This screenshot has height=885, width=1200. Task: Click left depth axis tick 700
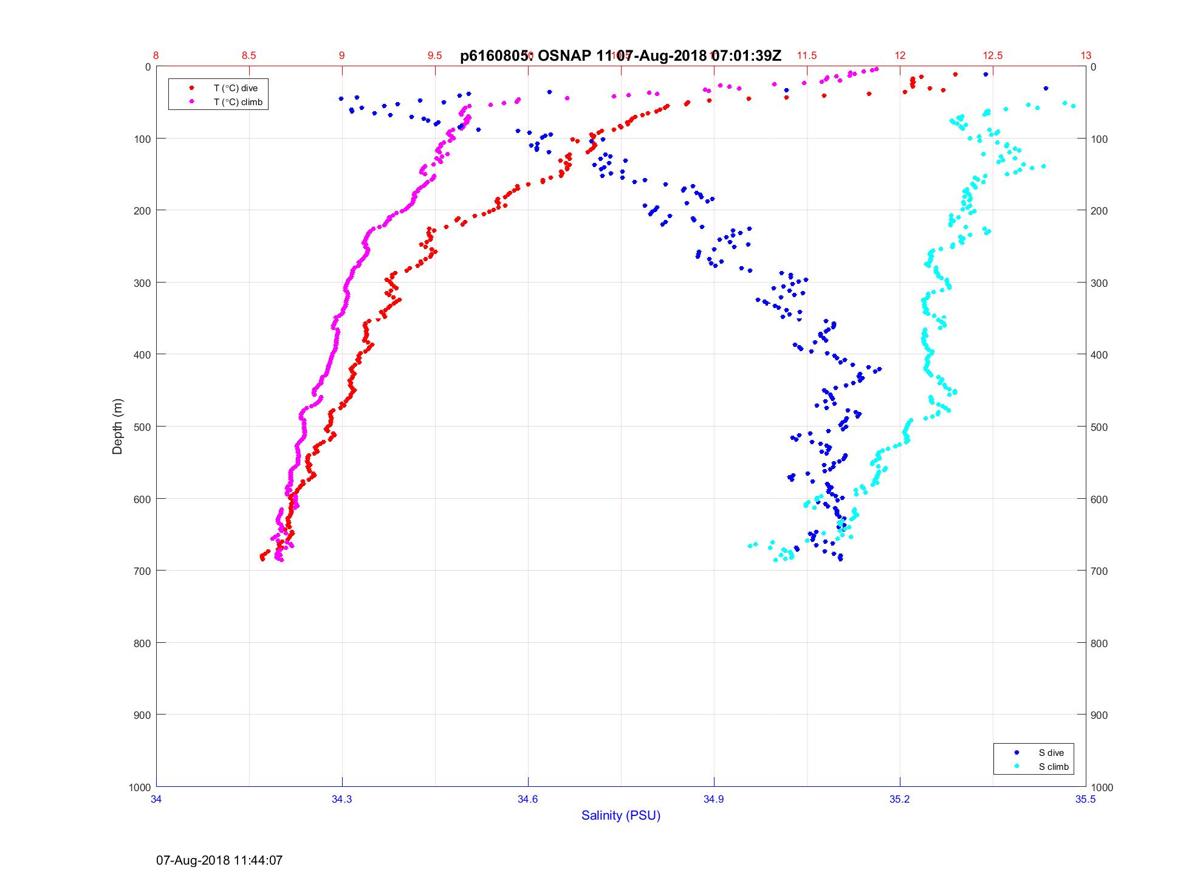point(141,571)
